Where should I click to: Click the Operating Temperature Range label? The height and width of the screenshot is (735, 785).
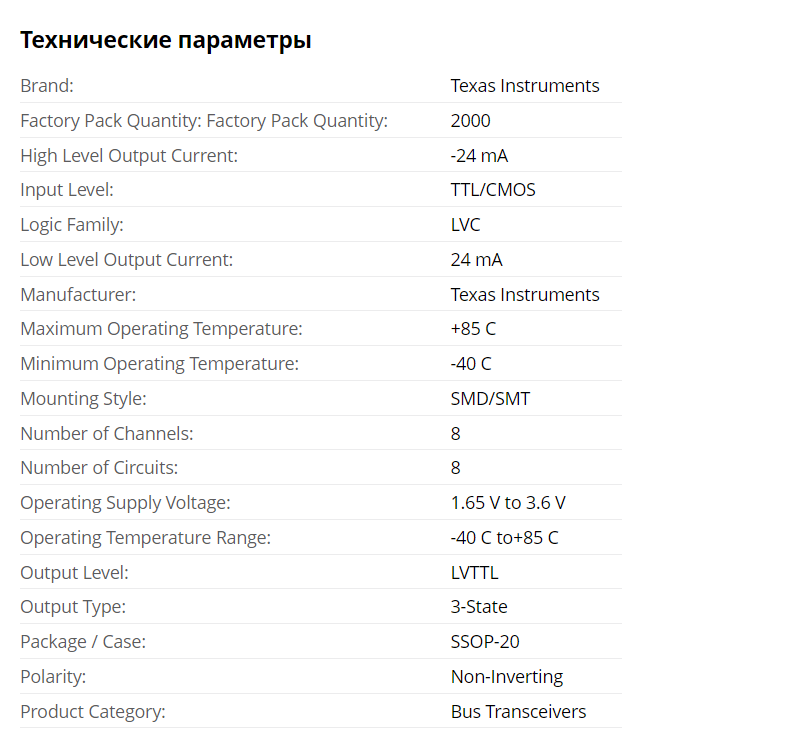(146, 538)
